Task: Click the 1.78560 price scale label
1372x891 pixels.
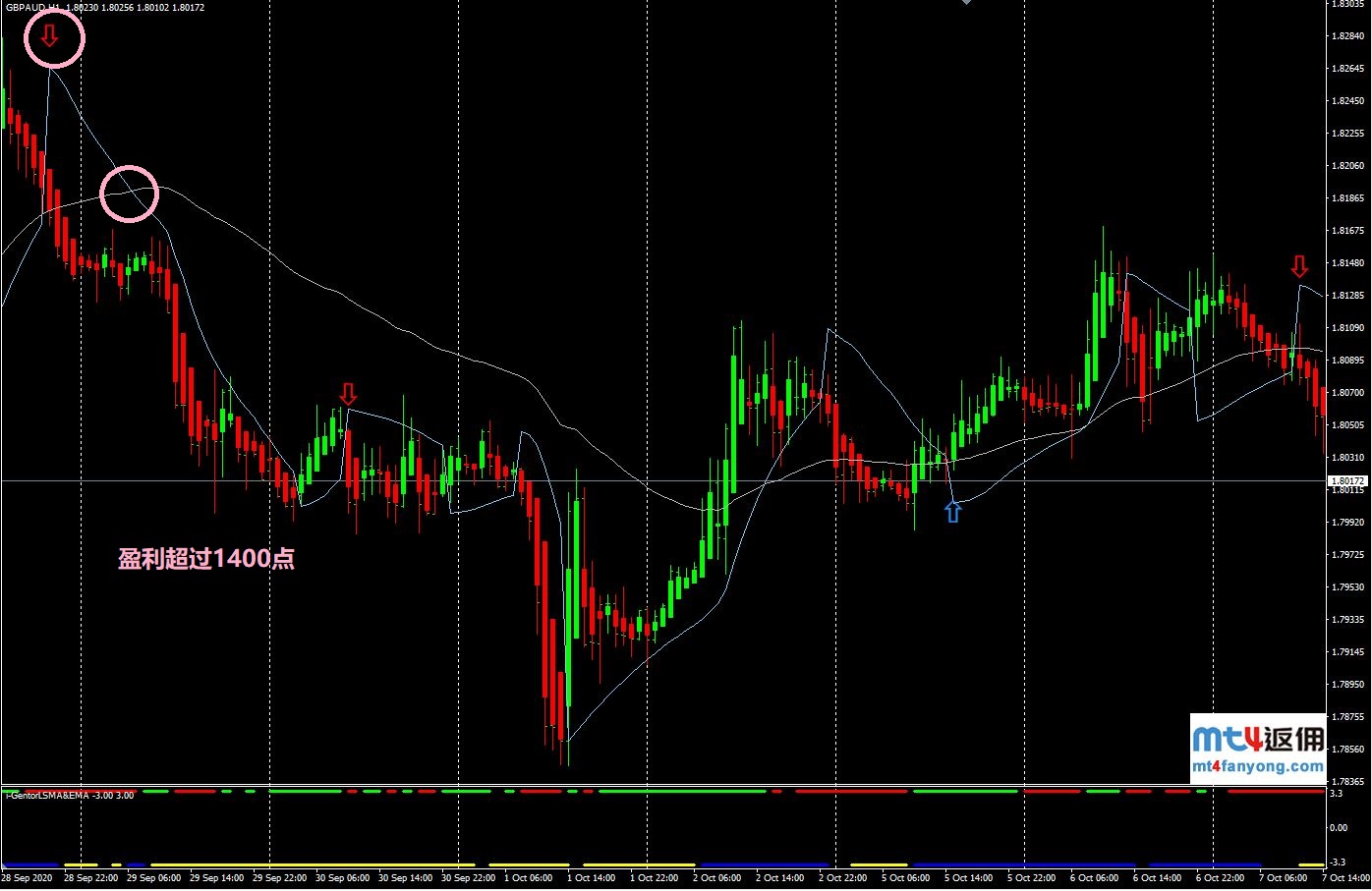Action: tap(1346, 749)
